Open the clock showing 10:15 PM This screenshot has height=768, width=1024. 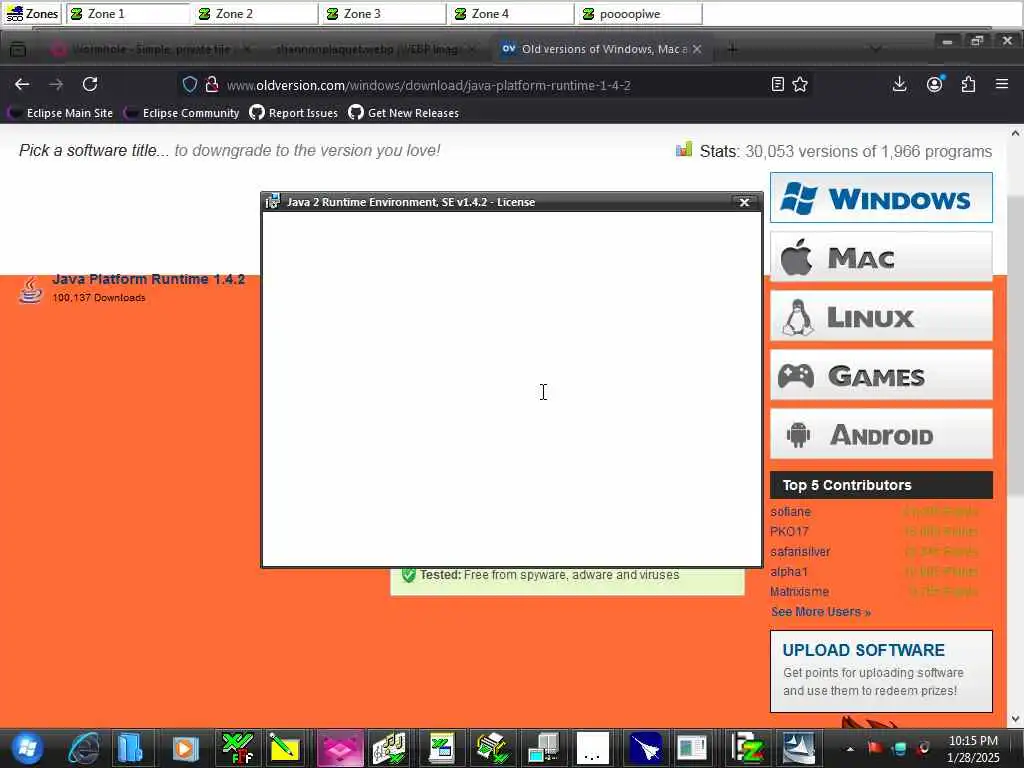coord(973,749)
